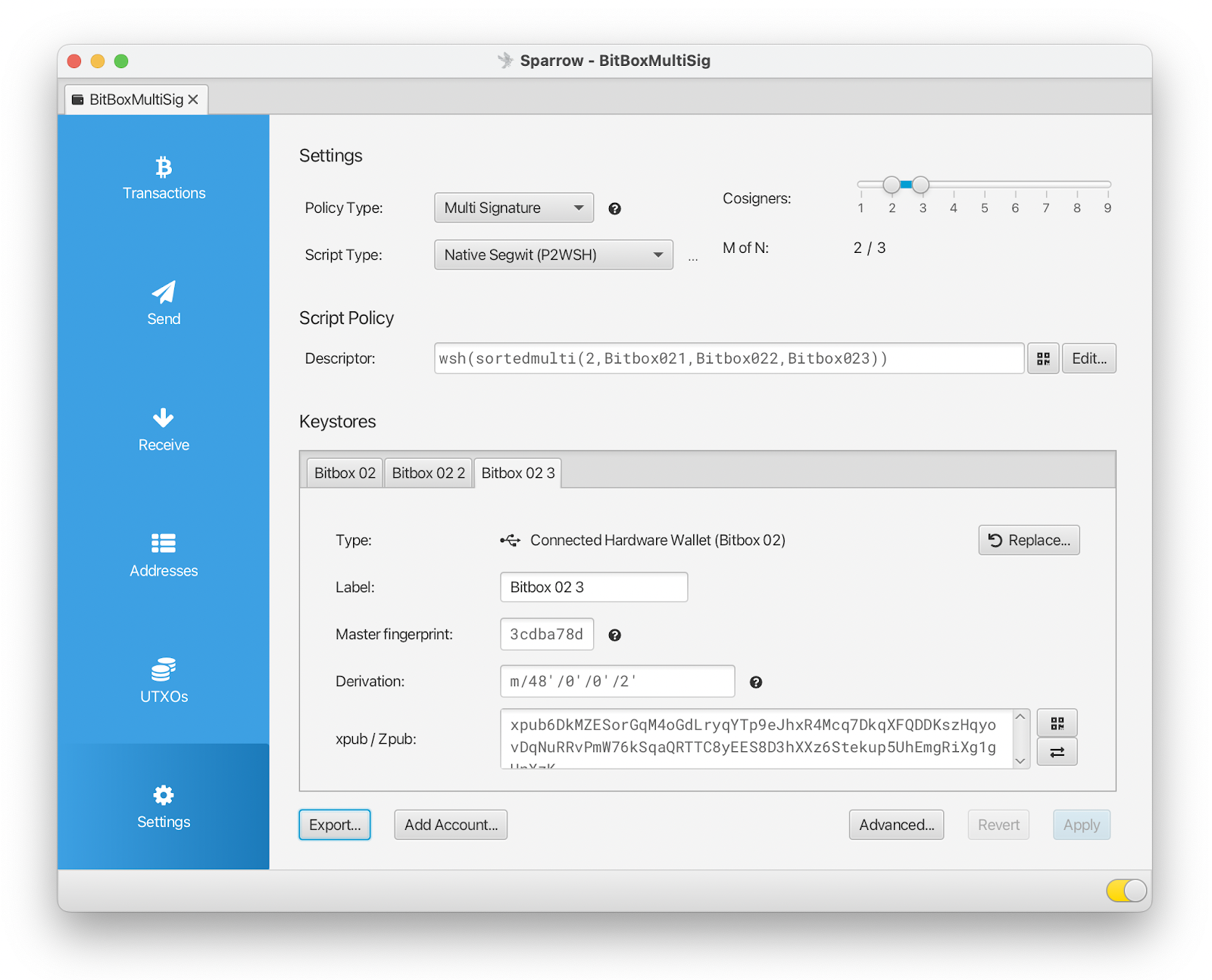Viewport: 1212px width, 980px height.
Task: Click the Revert button
Action: pos(998,825)
